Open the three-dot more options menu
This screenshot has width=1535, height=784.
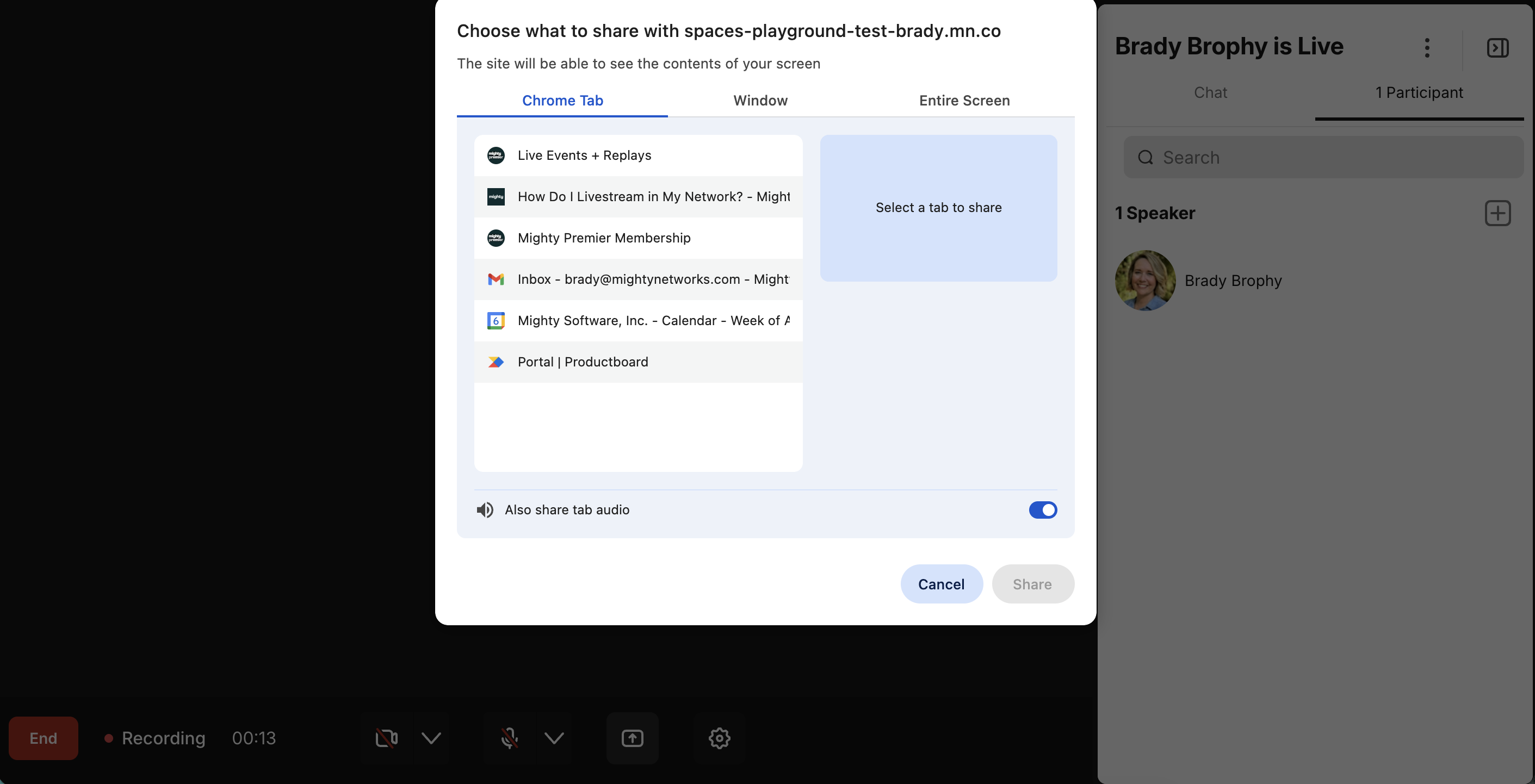[1427, 48]
